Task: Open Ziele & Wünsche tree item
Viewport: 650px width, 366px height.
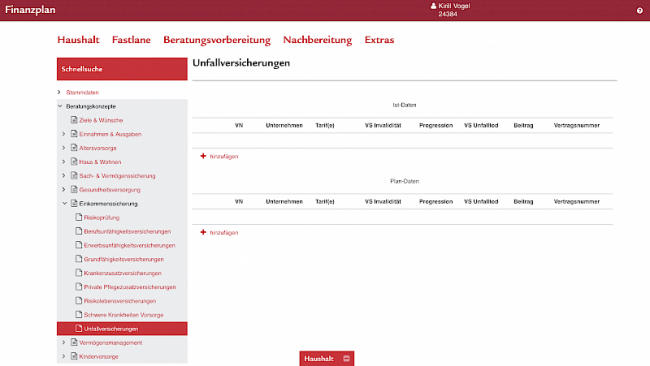Action: (101, 120)
